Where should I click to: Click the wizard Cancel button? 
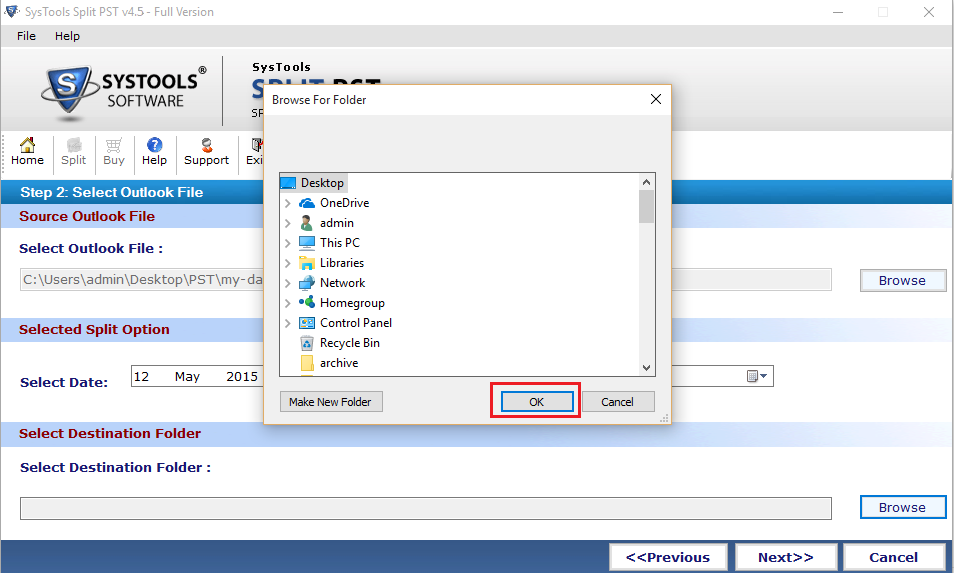click(893, 557)
